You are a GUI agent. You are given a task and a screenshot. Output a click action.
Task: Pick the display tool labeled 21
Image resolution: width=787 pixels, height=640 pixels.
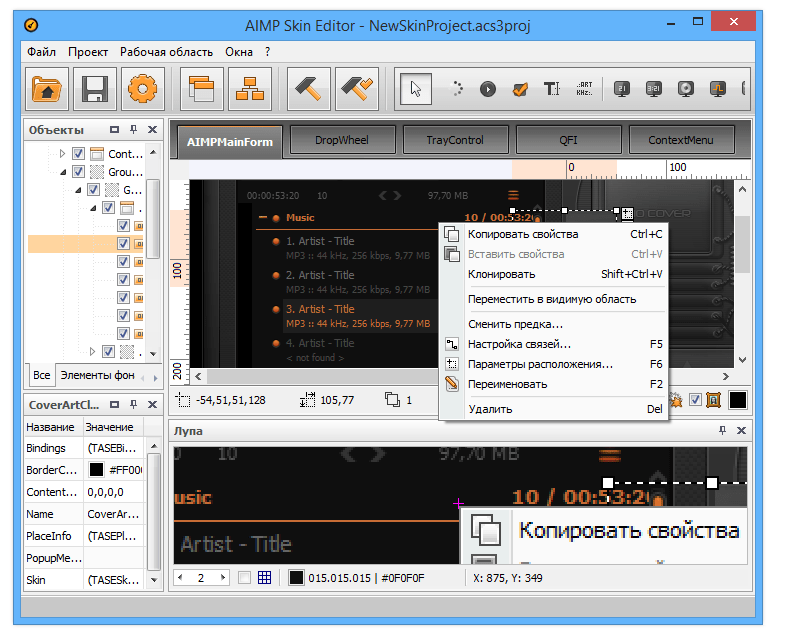(x=622, y=89)
